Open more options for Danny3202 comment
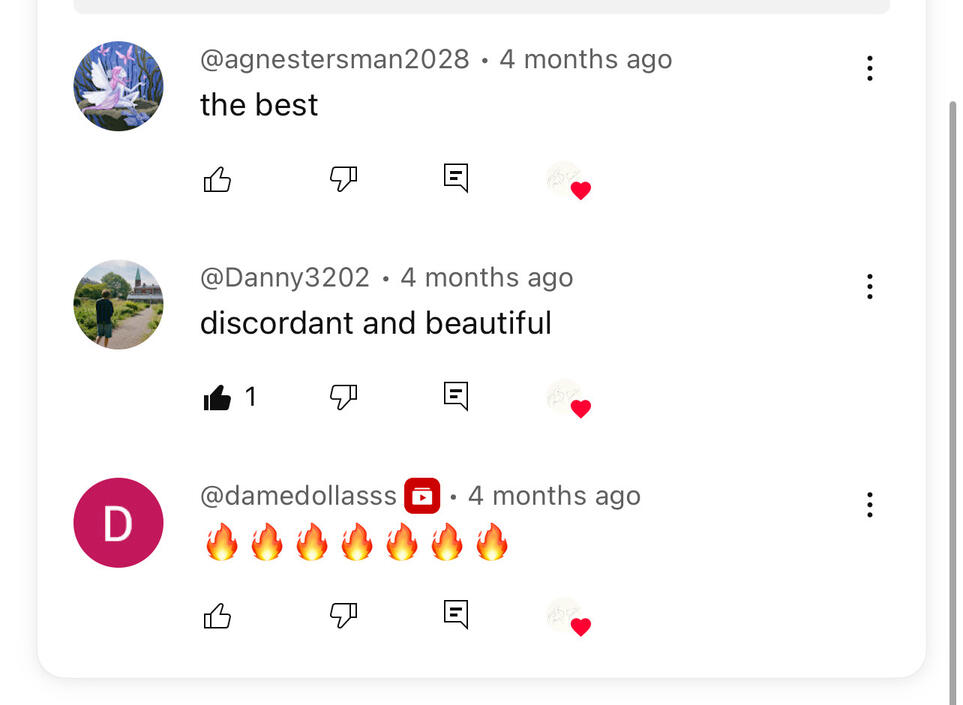The image size is (963, 705). pyautogui.click(x=870, y=287)
